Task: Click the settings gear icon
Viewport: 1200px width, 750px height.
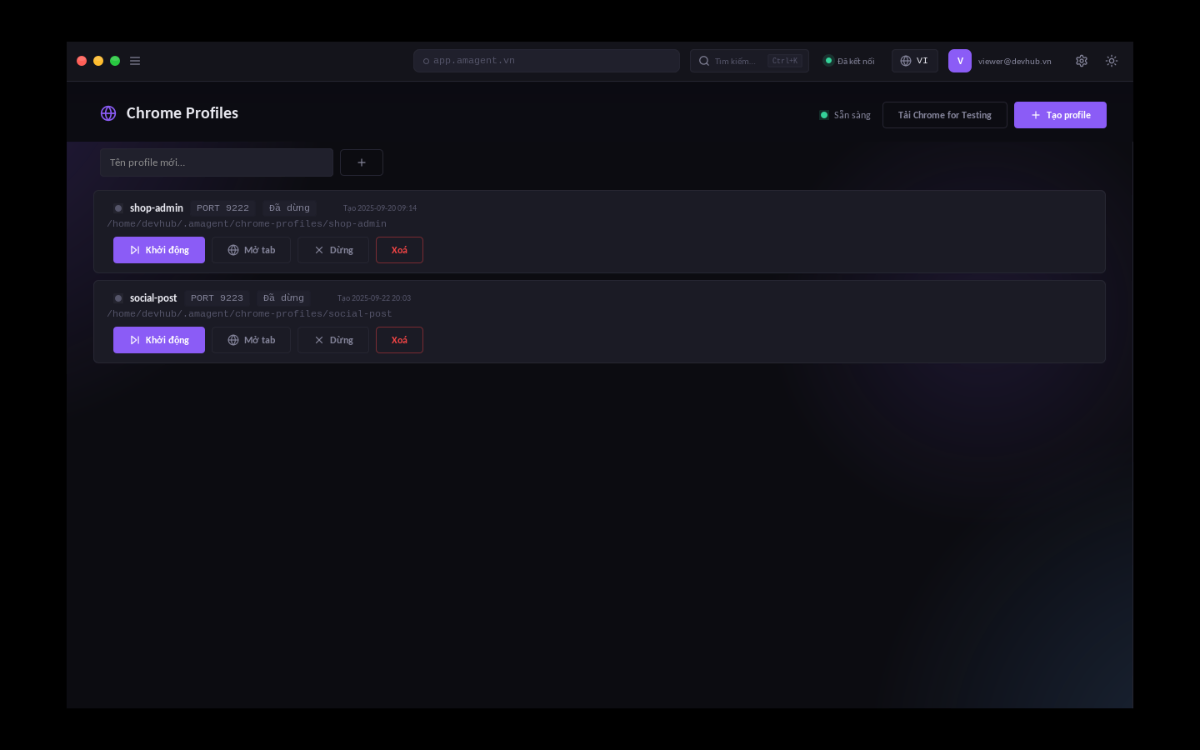Action: (x=1081, y=61)
